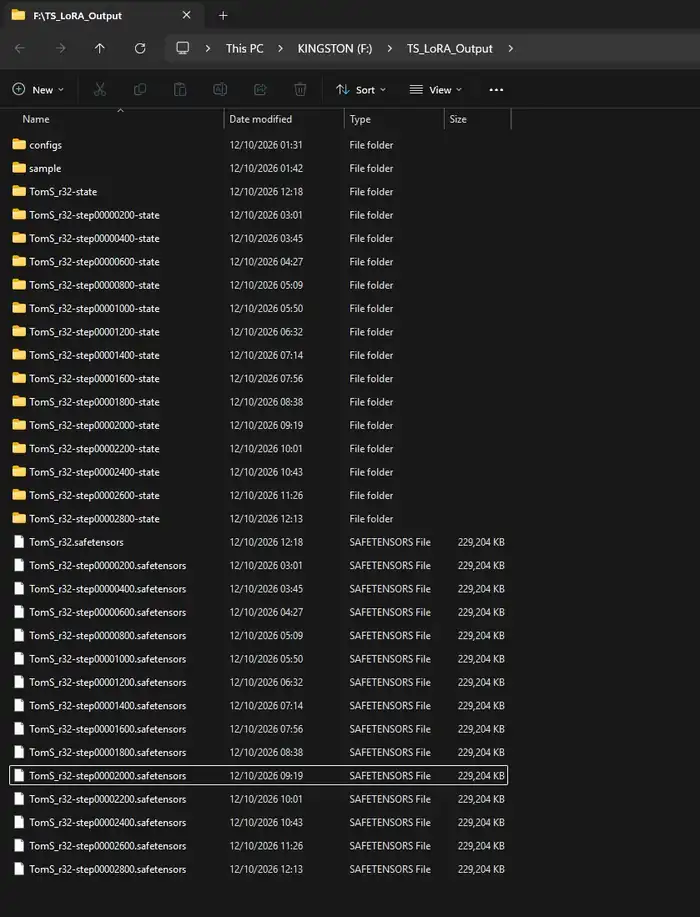Open the Sort dropdown menu
The height and width of the screenshot is (917, 700).
pyautogui.click(x=361, y=89)
